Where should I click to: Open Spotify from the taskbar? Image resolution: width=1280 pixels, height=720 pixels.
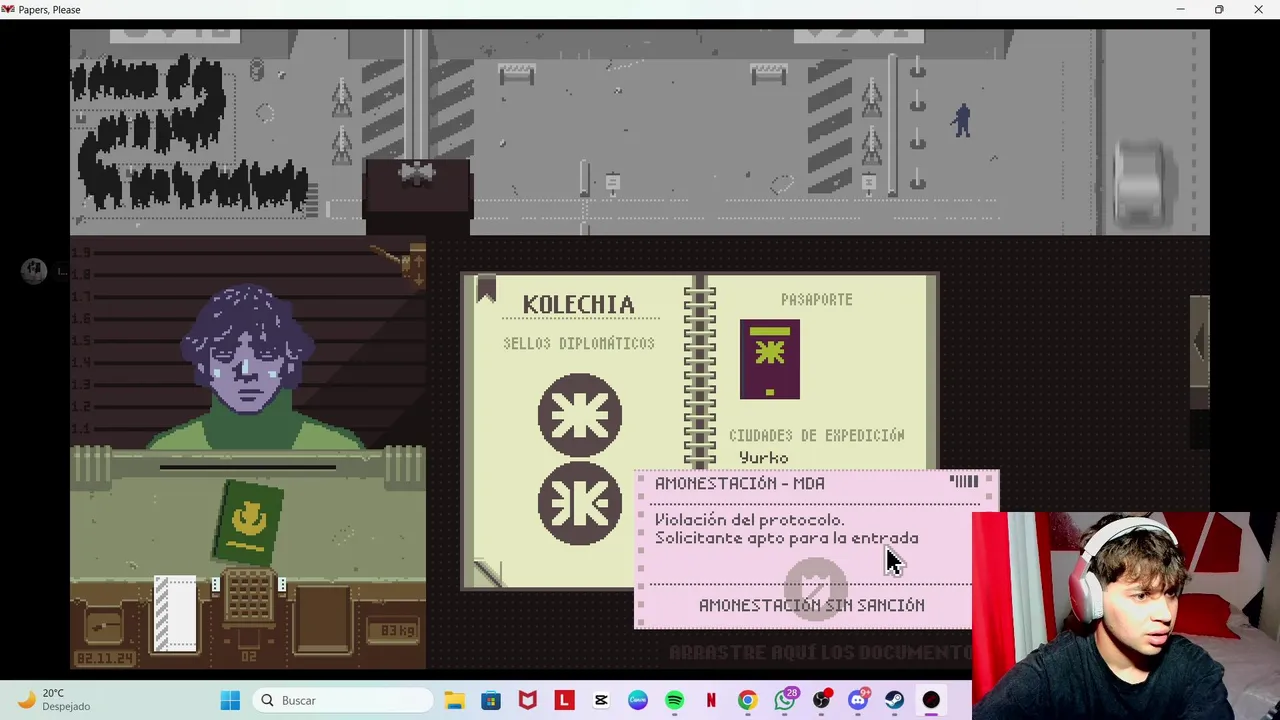click(674, 701)
